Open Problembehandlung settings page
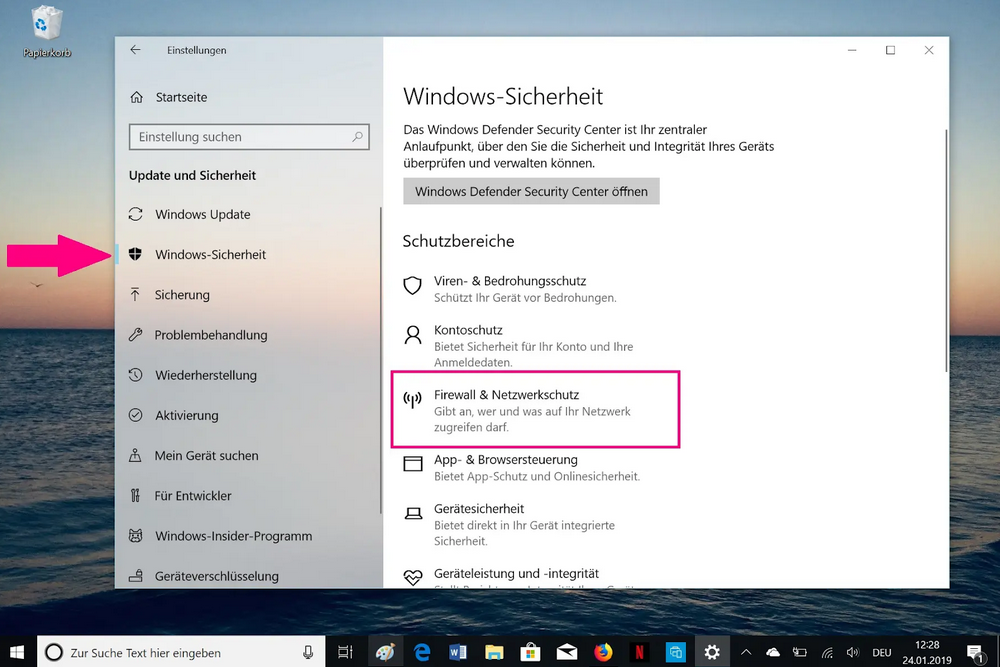The image size is (1000, 667). pos(210,335)
